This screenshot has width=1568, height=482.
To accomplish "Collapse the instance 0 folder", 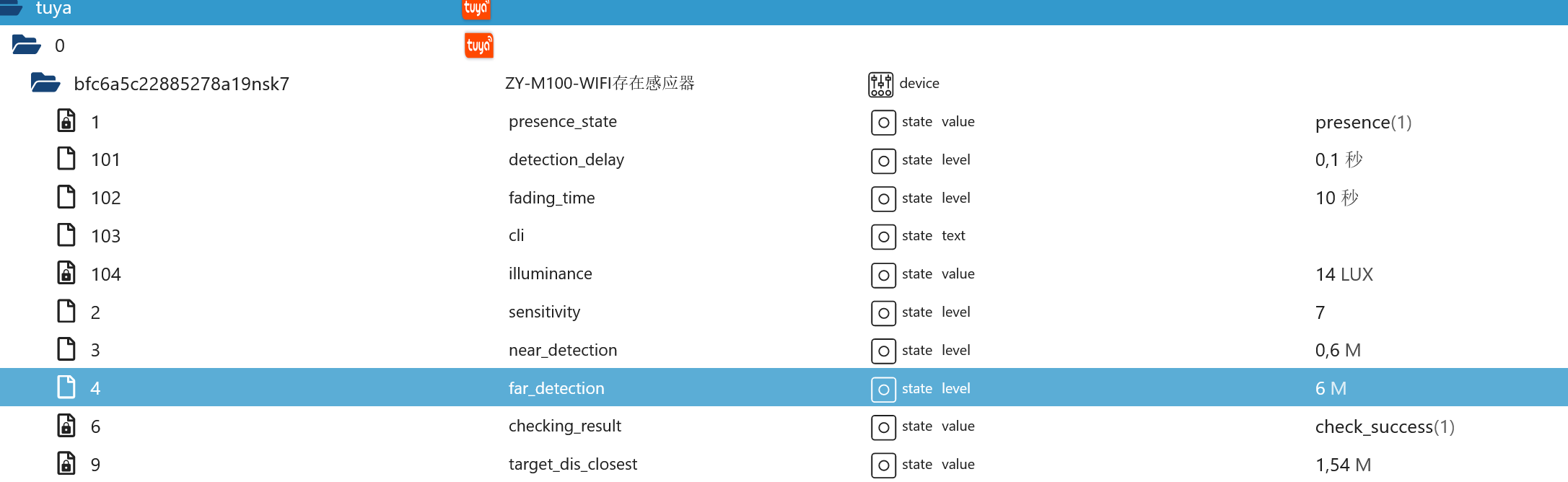I will point(27,45).
